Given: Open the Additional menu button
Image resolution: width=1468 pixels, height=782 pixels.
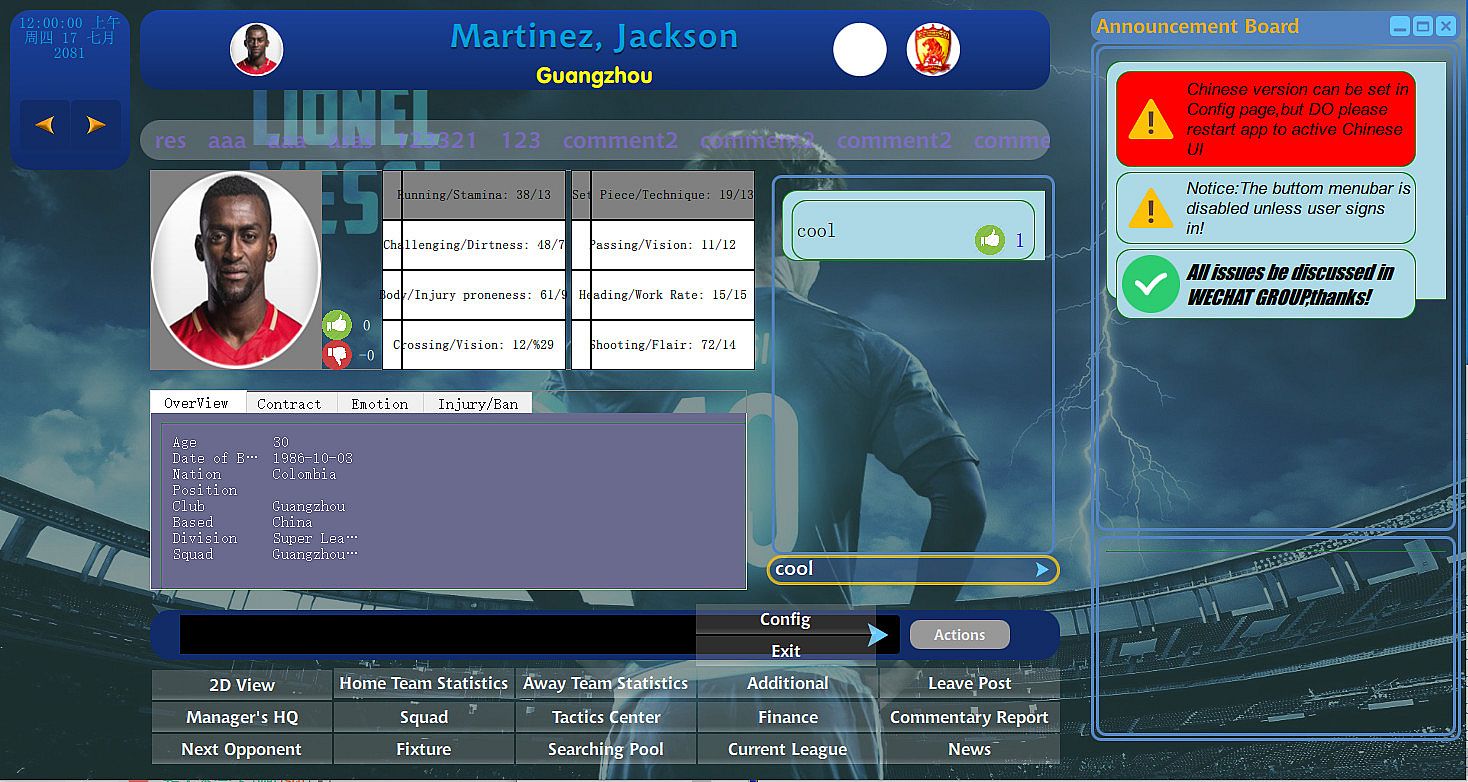Looking at the screenshot, I should coord(788,684).
